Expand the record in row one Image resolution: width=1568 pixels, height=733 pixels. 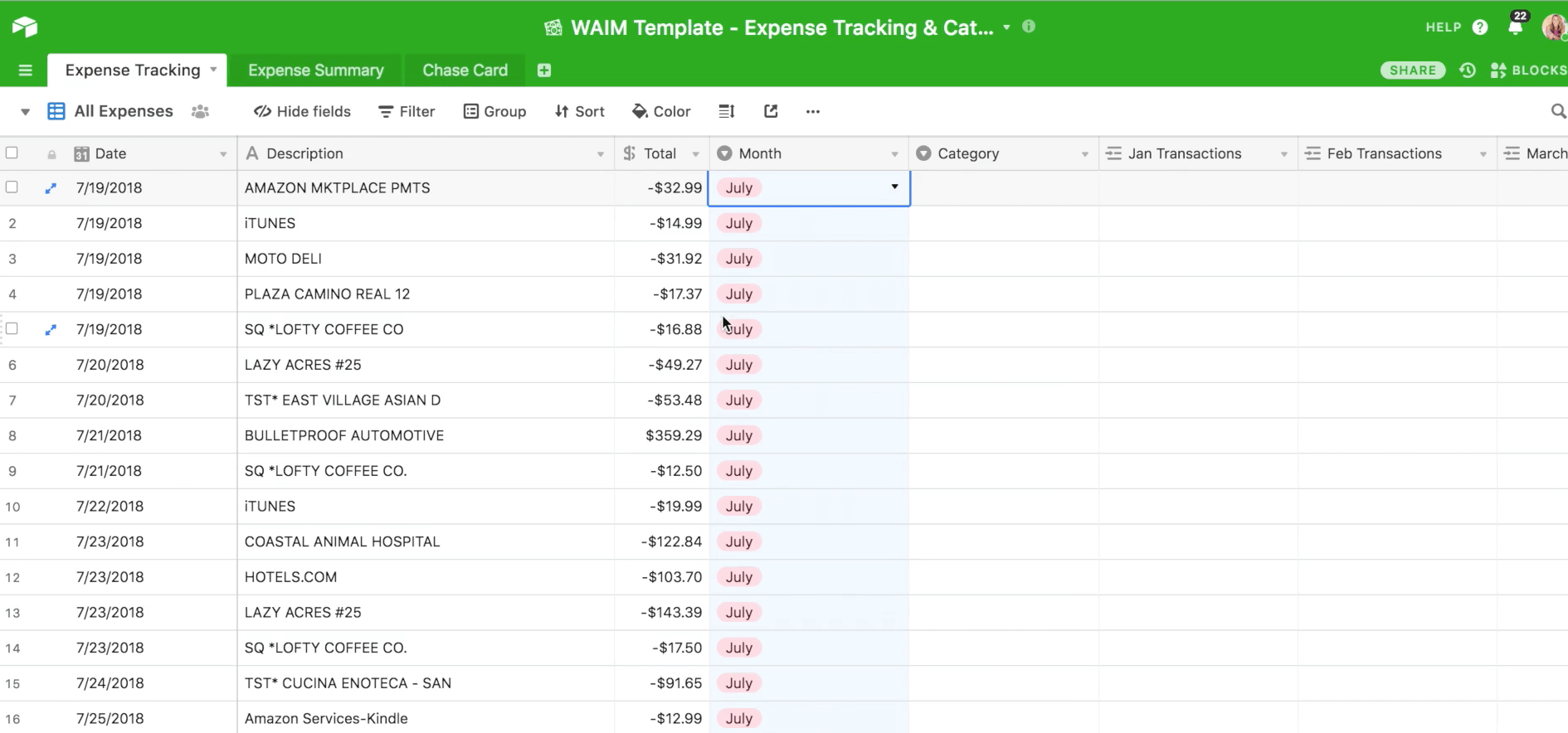coord(51,188)
